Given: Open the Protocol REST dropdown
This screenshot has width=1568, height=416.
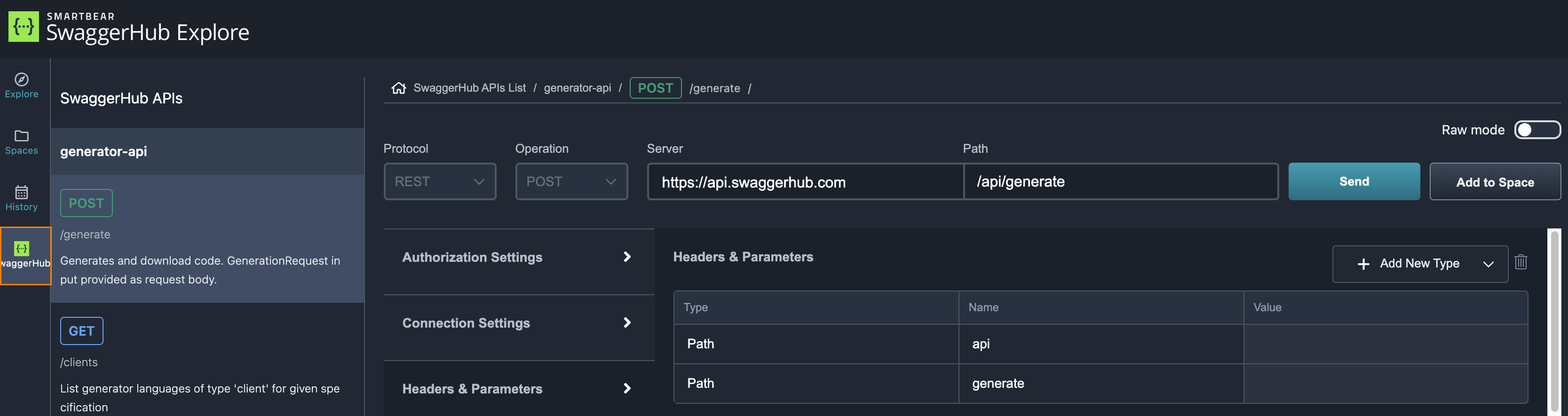Looking at the screenshot, I should (x=439, y=181).
